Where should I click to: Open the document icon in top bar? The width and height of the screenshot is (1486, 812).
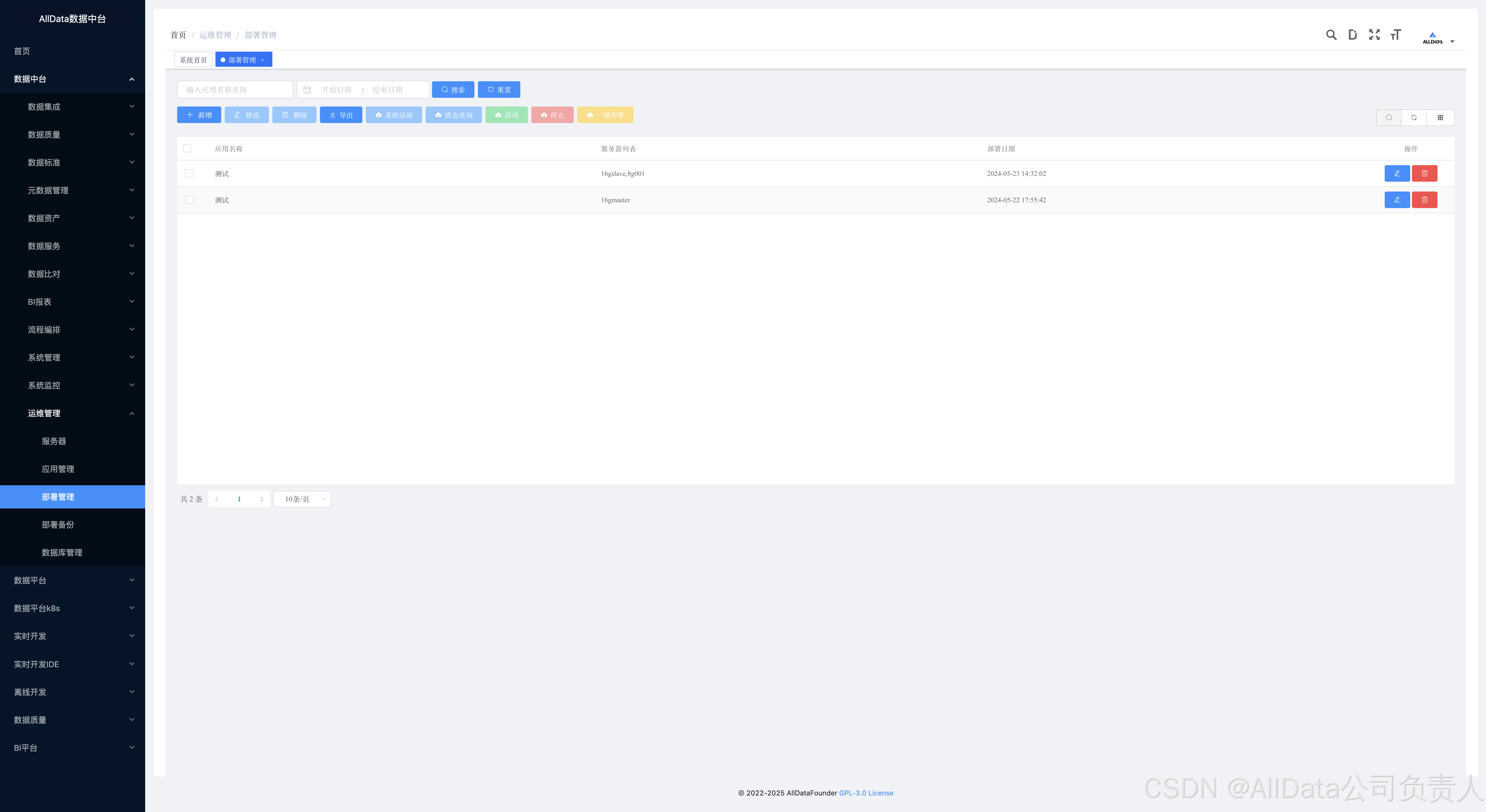click(1352, 35)
